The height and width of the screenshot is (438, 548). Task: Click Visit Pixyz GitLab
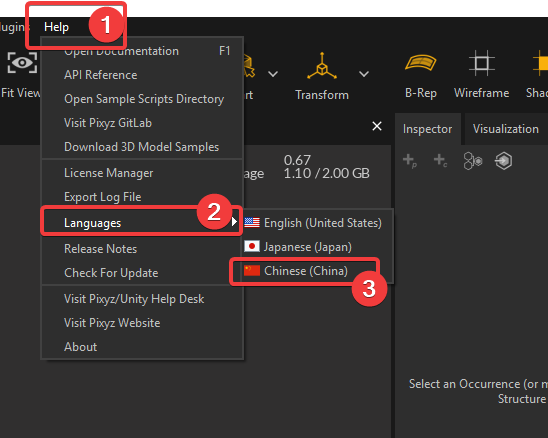click(x=142, y=123)
